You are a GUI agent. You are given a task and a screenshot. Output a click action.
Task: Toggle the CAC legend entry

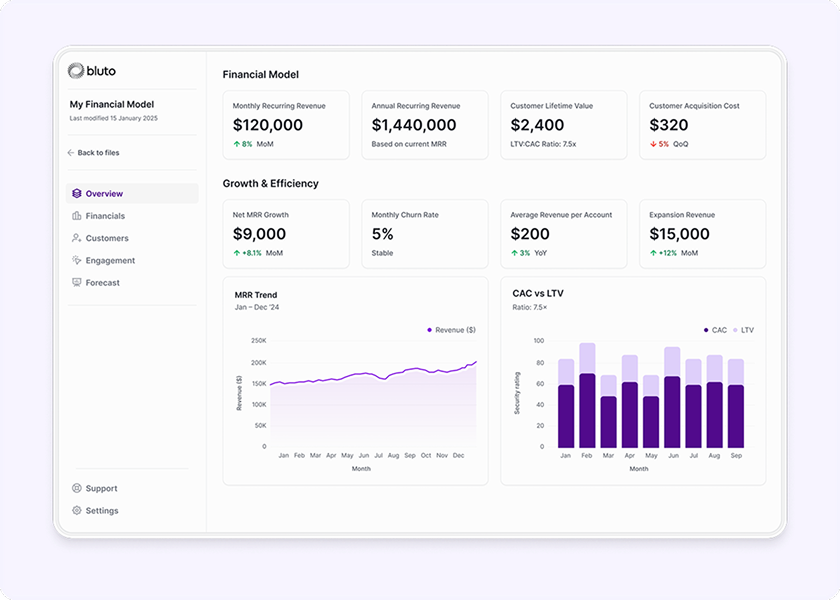click(715, 329)
